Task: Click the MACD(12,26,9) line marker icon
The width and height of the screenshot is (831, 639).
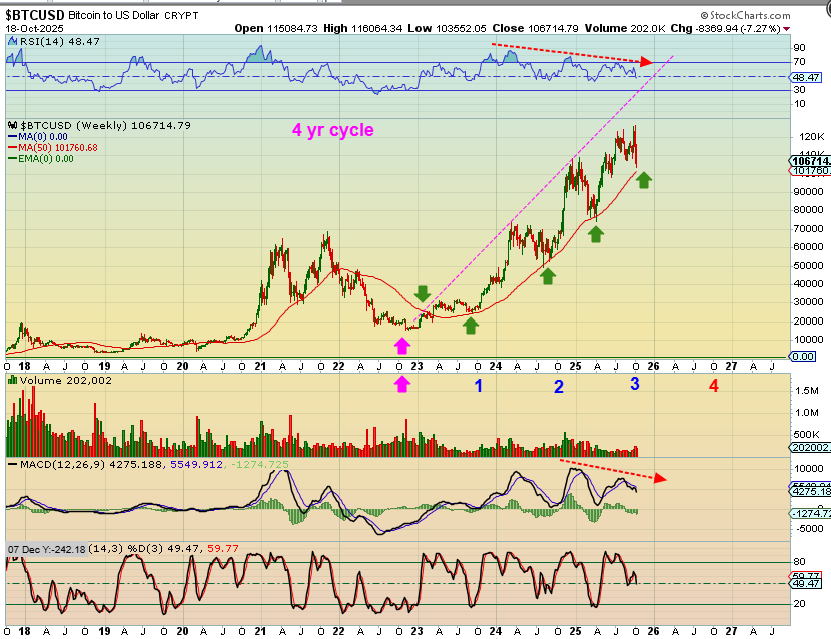Action: 12,465
